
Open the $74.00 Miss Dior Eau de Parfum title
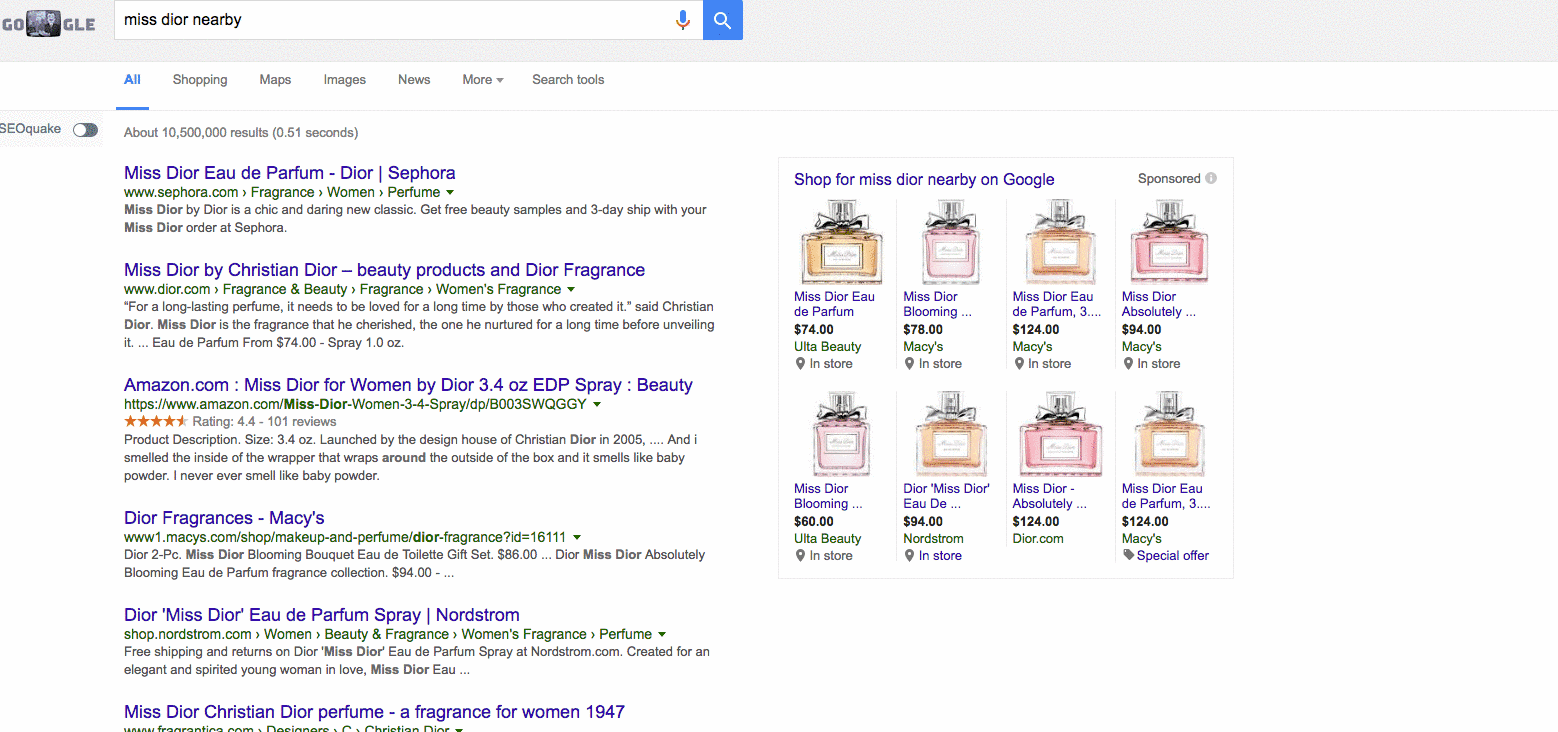(834, 304)
